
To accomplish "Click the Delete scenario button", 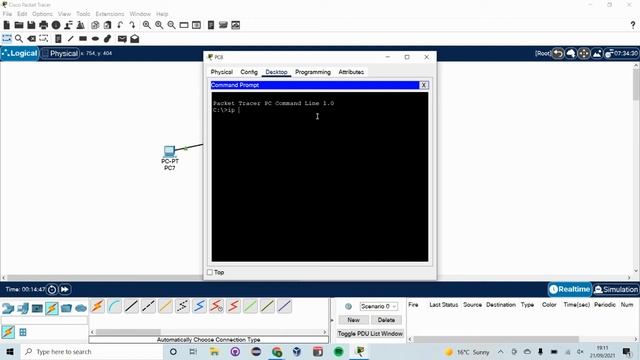I will (386, 320).
